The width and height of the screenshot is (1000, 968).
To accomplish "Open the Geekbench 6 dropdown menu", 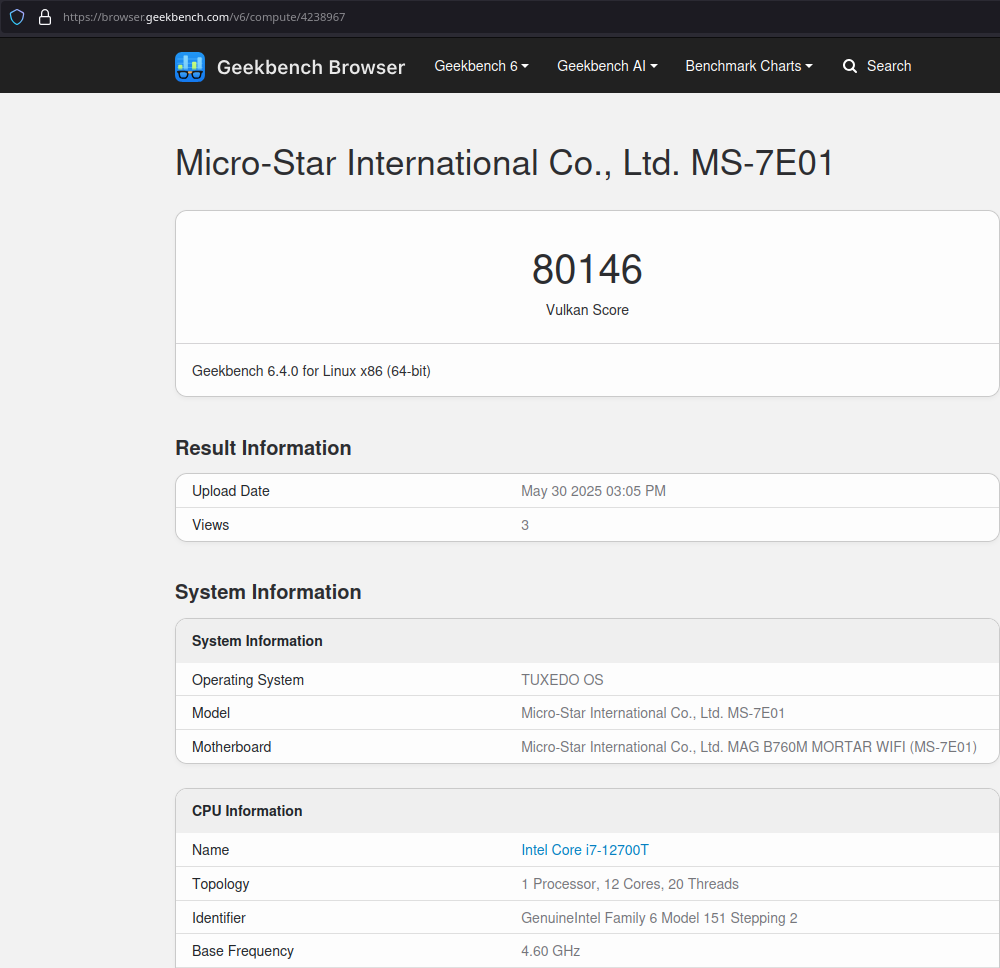I will coord(482,66).
